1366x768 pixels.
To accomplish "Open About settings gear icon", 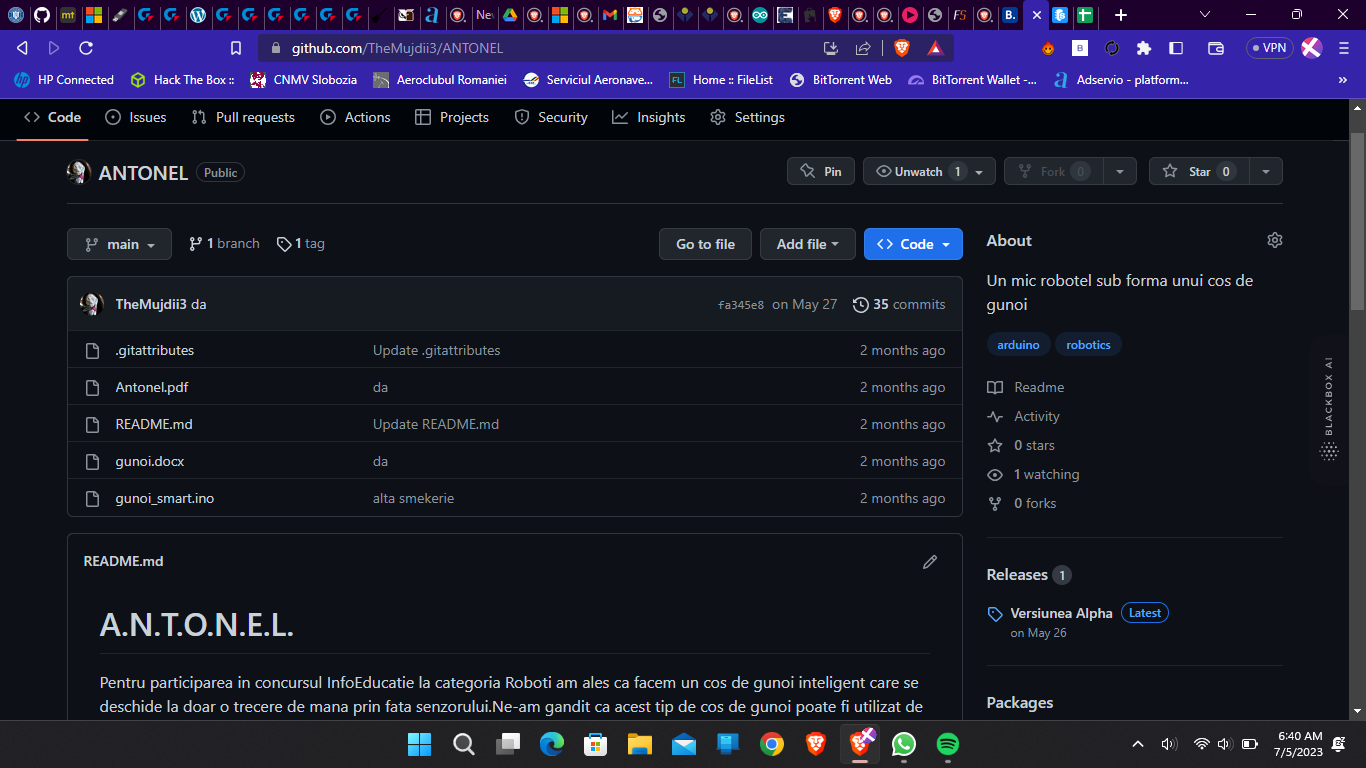I will (1274, 240).
